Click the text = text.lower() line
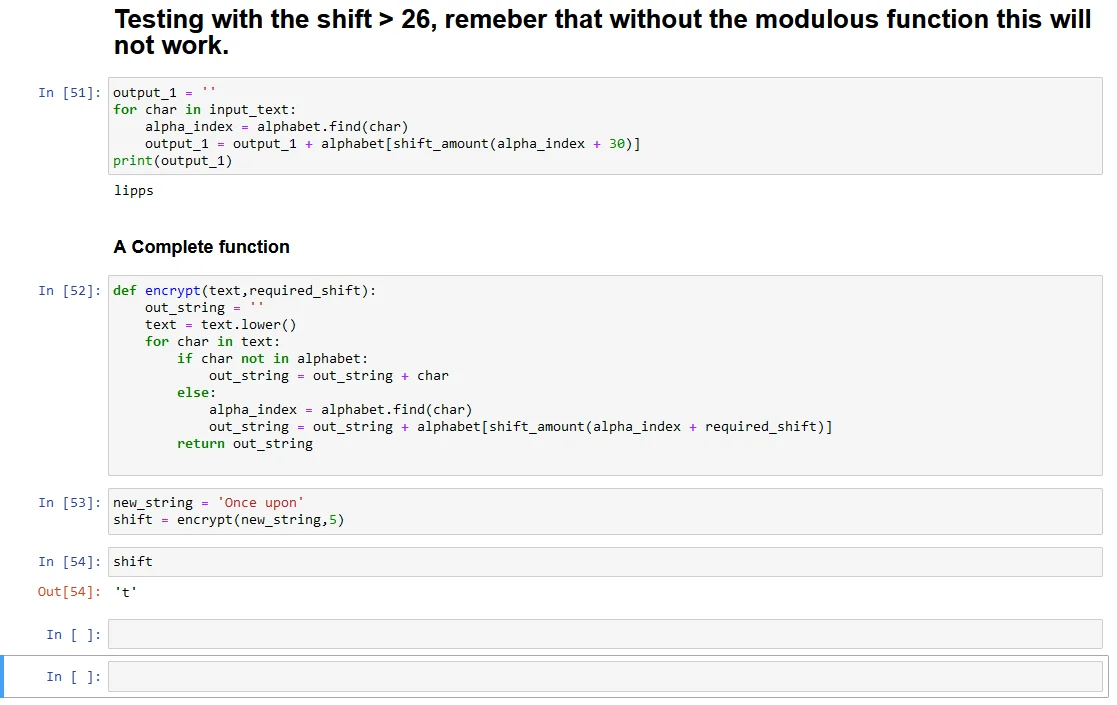The image size is (1117, 705). [x=220, y=325]
